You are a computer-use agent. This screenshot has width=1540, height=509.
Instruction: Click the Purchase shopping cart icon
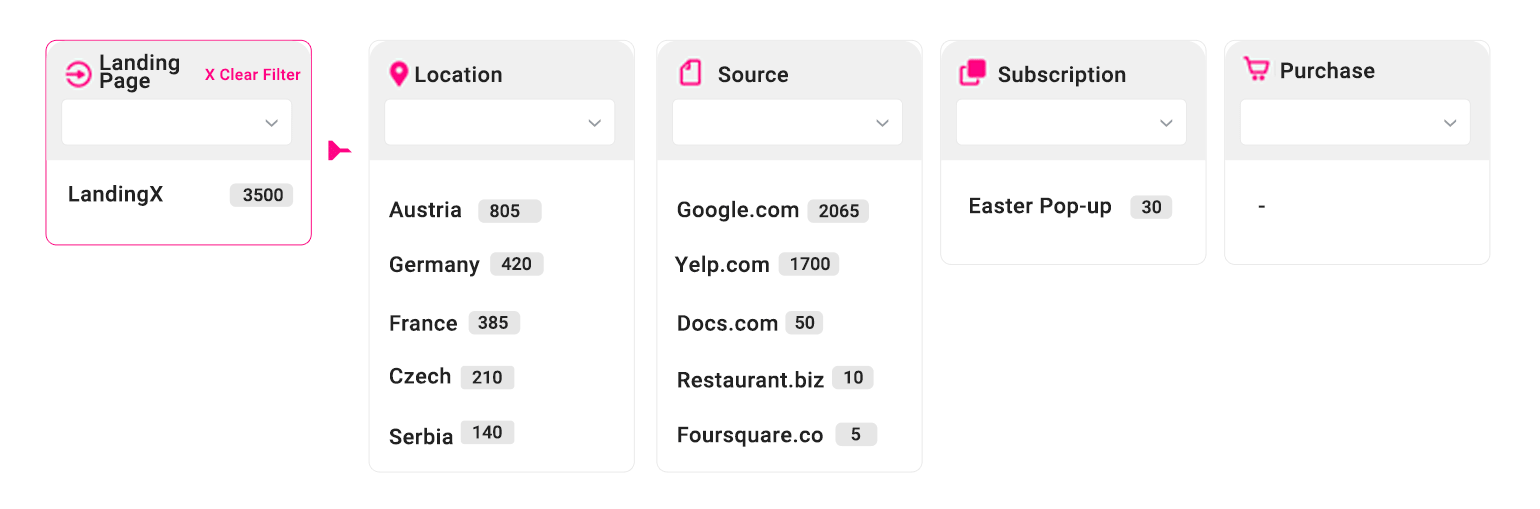[x=1256, y=69]
